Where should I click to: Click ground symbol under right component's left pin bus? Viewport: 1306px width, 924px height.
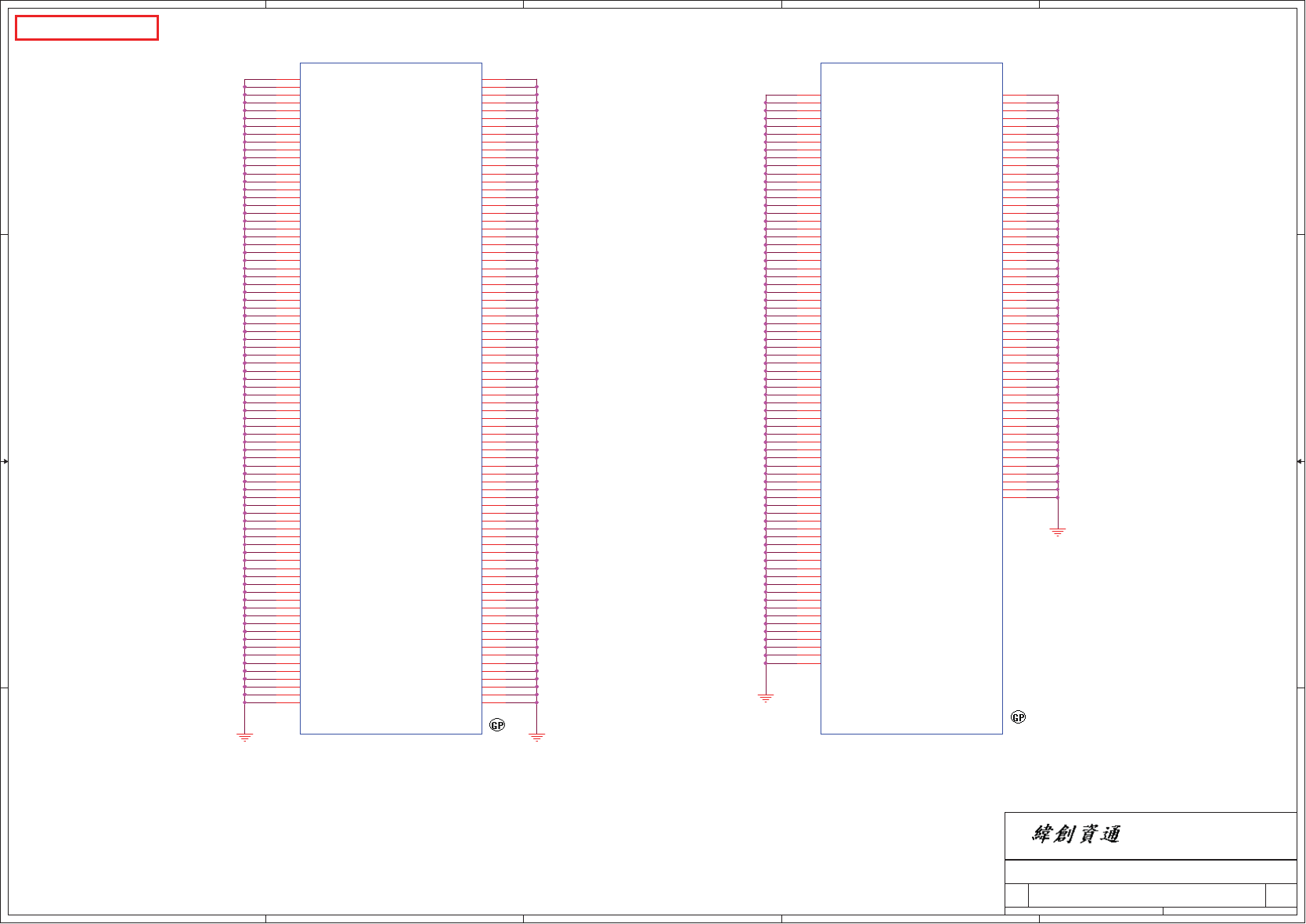pos(766,698)
